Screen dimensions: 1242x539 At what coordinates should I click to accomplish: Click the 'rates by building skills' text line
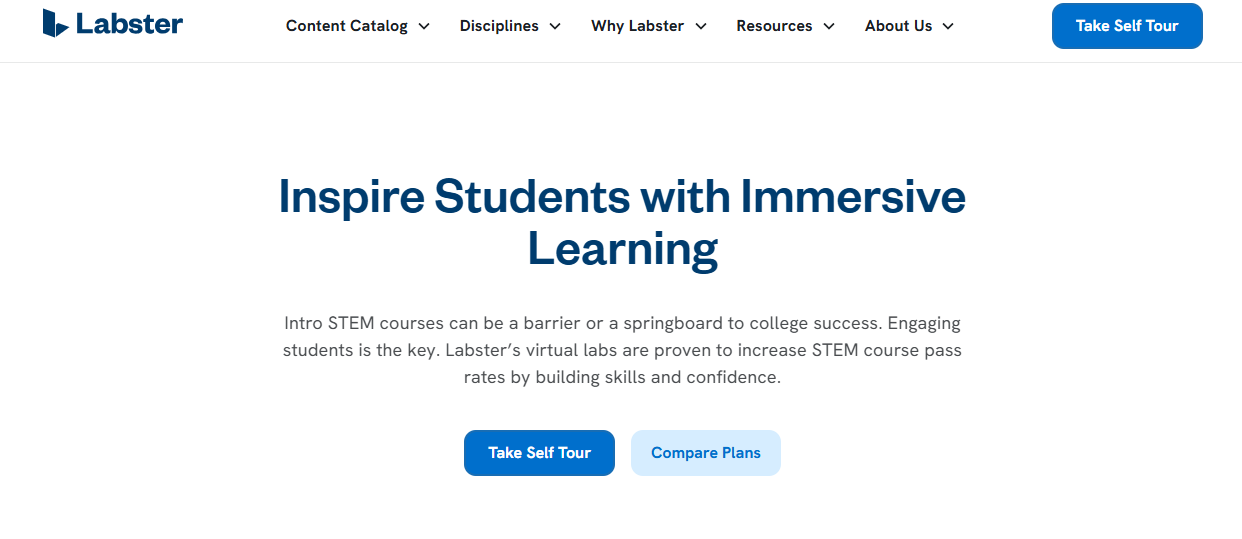(621, 378)
